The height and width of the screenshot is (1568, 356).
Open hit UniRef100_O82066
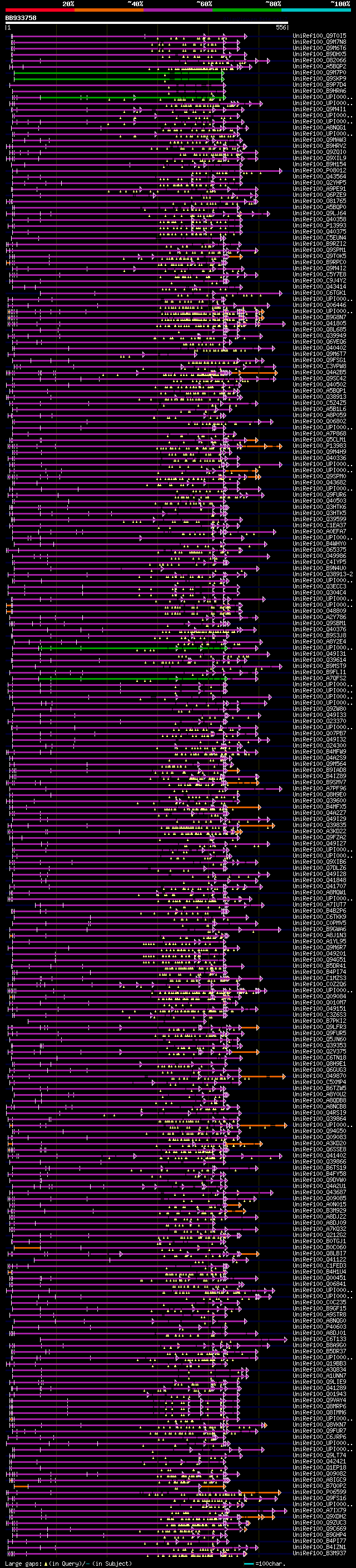(x=319, y=60)
